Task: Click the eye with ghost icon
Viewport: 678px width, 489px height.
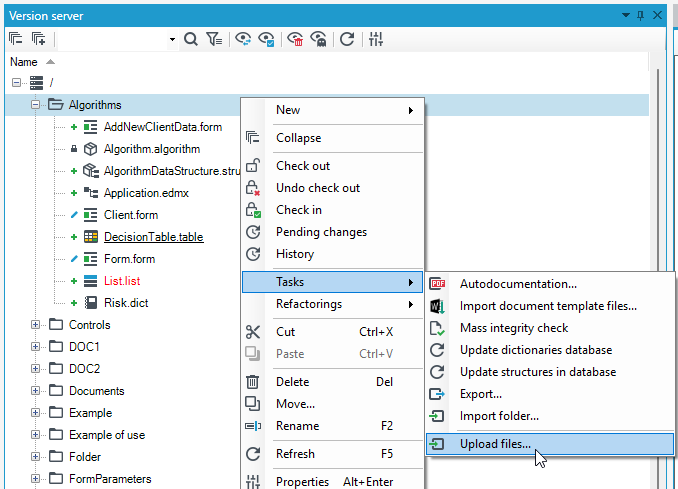Action: [x=319, y=39]
